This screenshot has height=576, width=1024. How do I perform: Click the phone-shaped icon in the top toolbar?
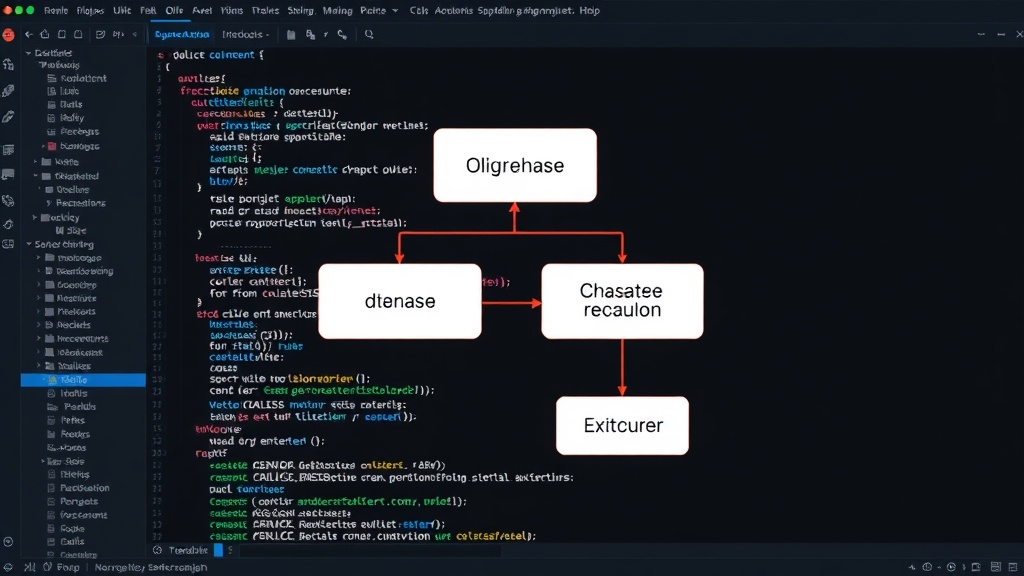(x=342, y=35)
